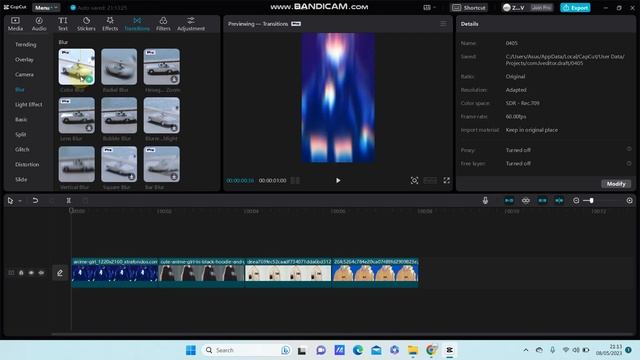Download the Lens Blur transition

click(x=89, y=128)
